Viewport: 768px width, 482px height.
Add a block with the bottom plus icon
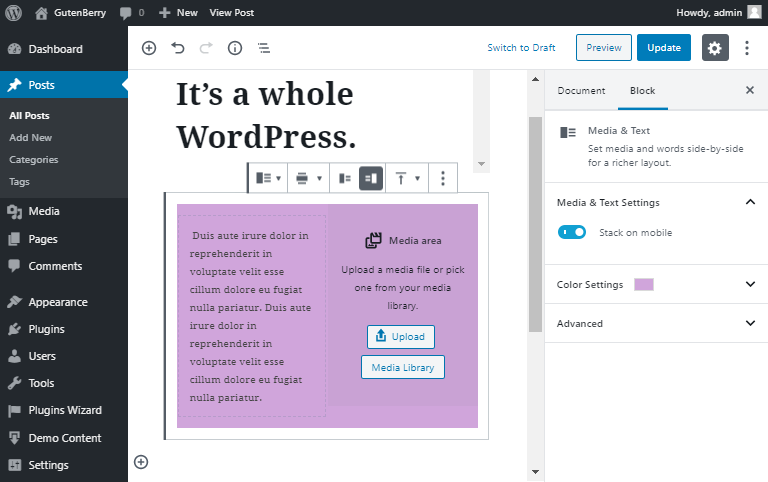click(x=141, y=462)
